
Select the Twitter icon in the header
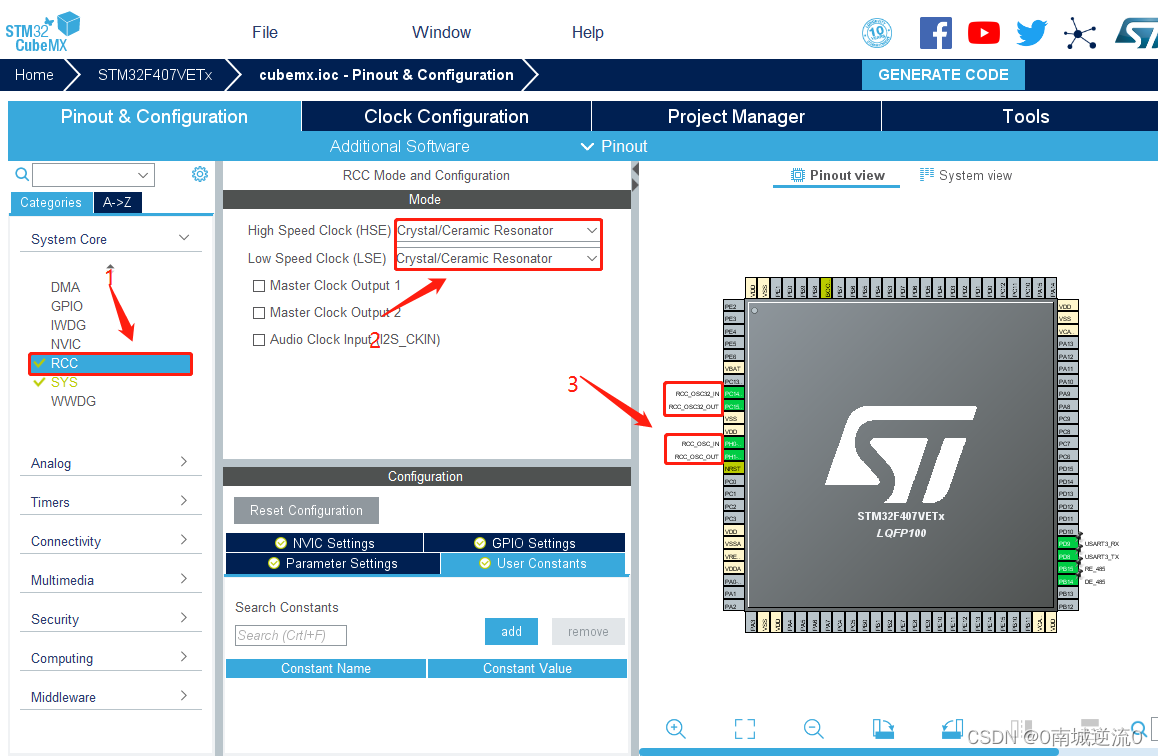1031,32
